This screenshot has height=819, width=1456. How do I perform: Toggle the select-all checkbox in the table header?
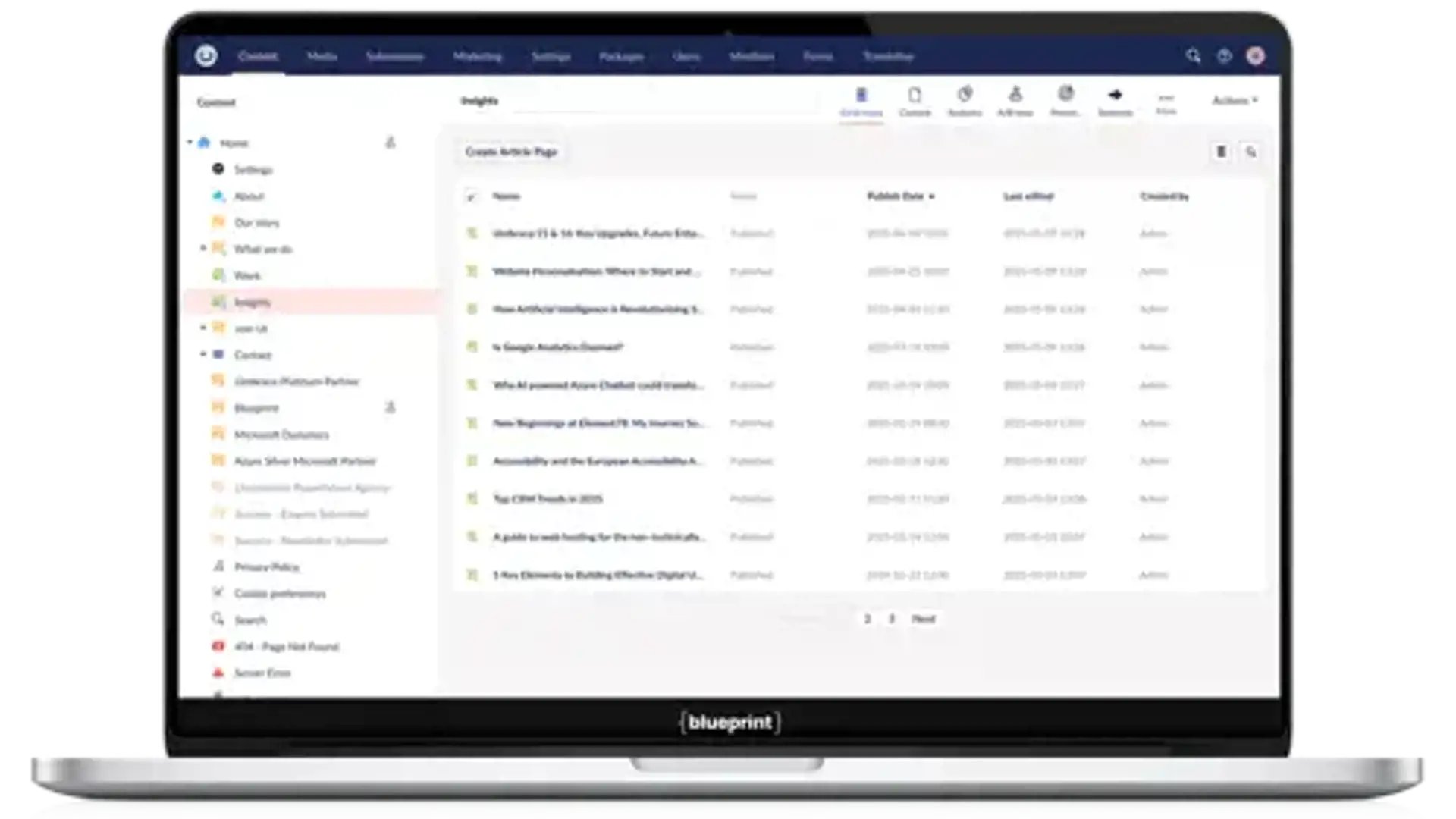pos(471,196)
